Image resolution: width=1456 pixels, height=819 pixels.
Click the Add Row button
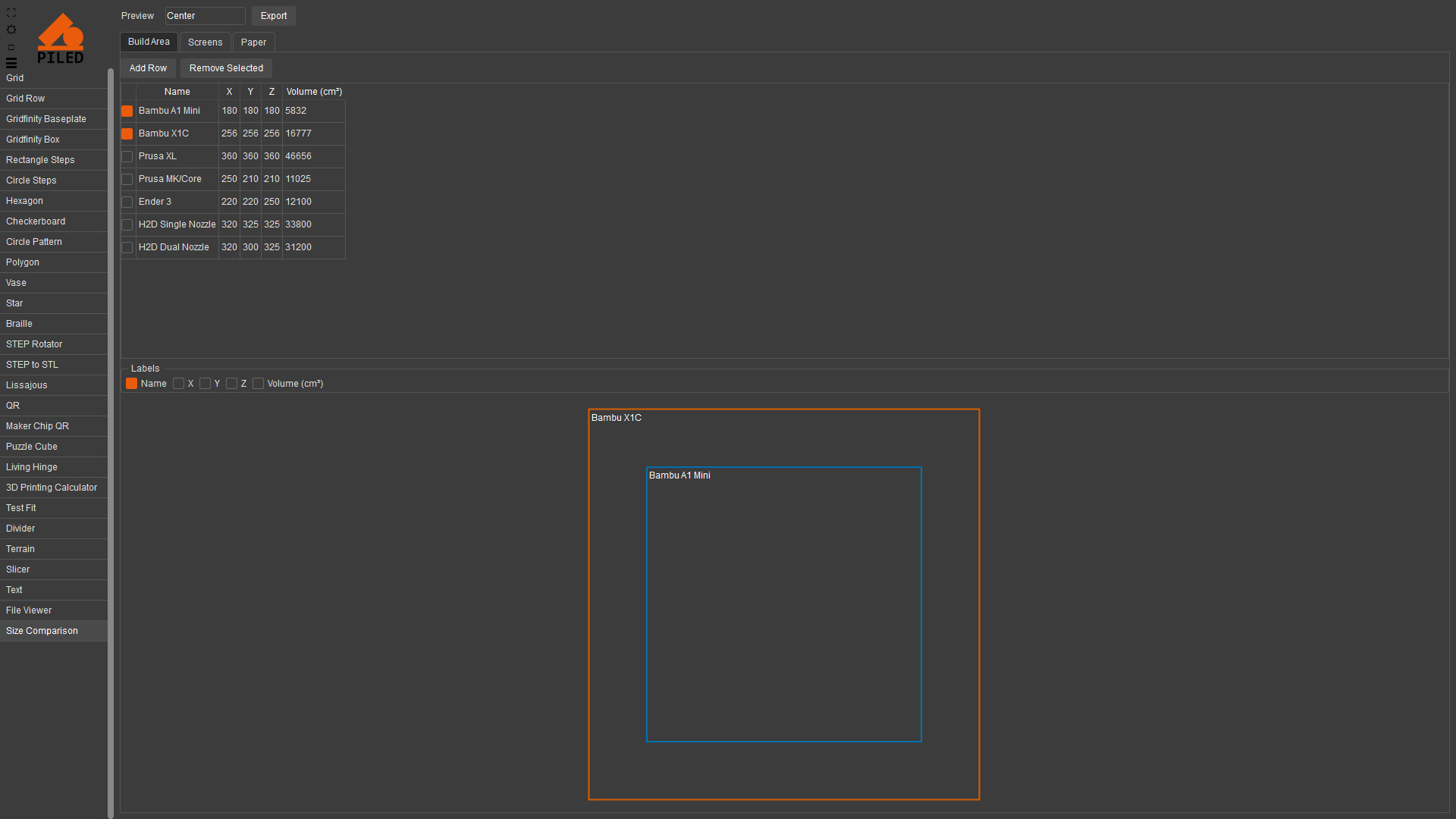coord(148,68)
